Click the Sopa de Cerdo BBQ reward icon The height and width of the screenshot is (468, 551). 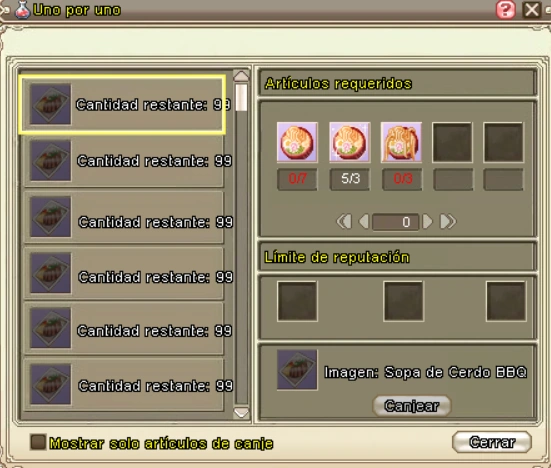(x=297, y=370)
